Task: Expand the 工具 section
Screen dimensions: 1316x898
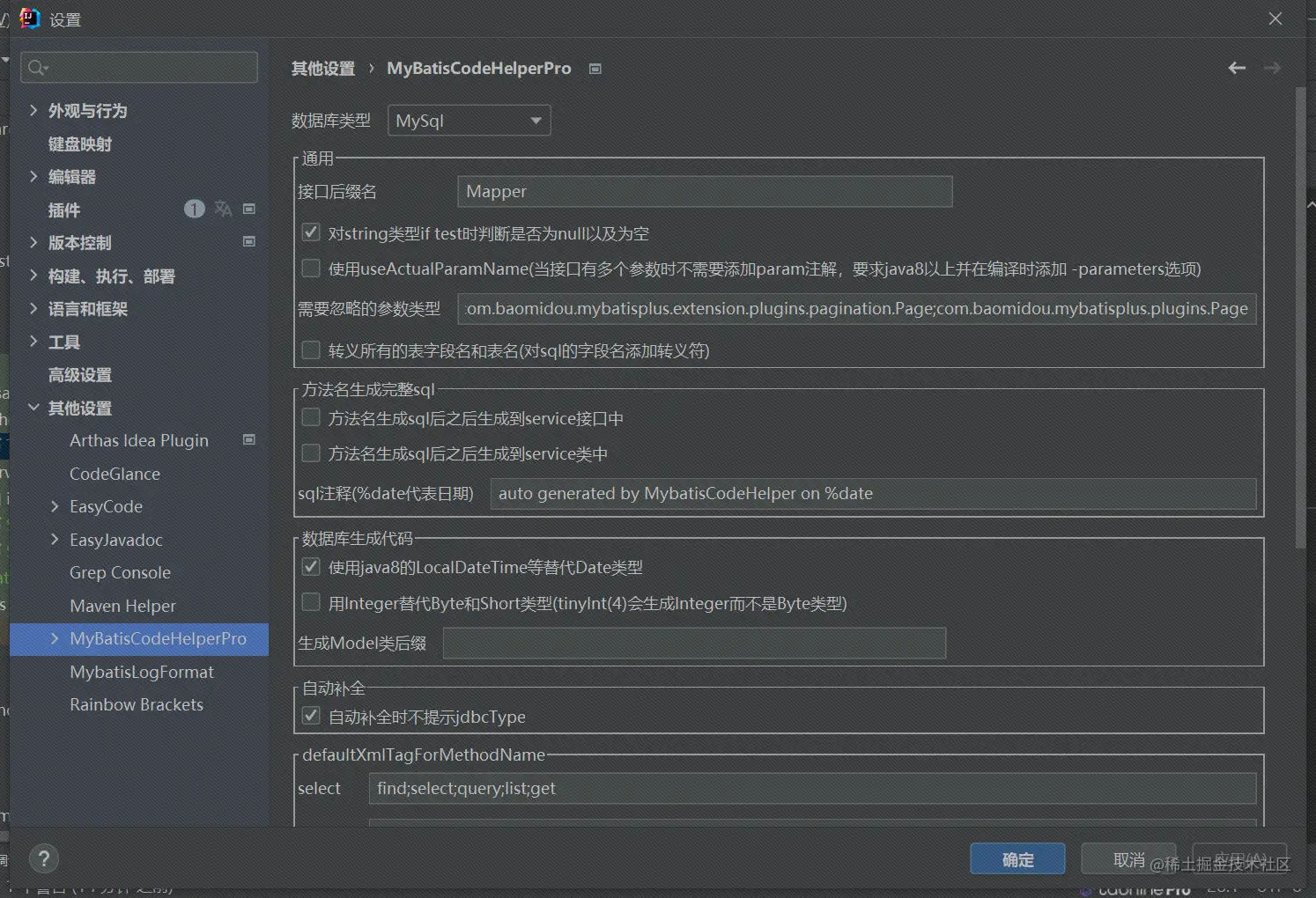Action: (x=33, y=342)
